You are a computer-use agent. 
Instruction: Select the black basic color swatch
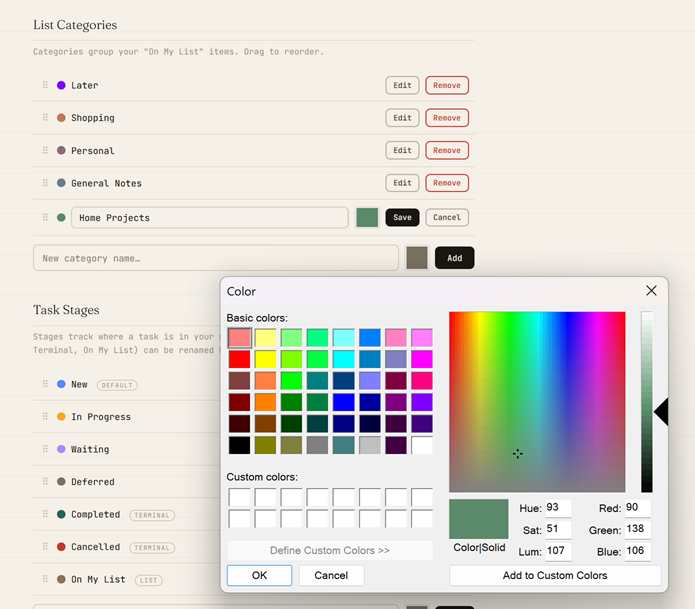pyautogui.click(x=239, y=445)
